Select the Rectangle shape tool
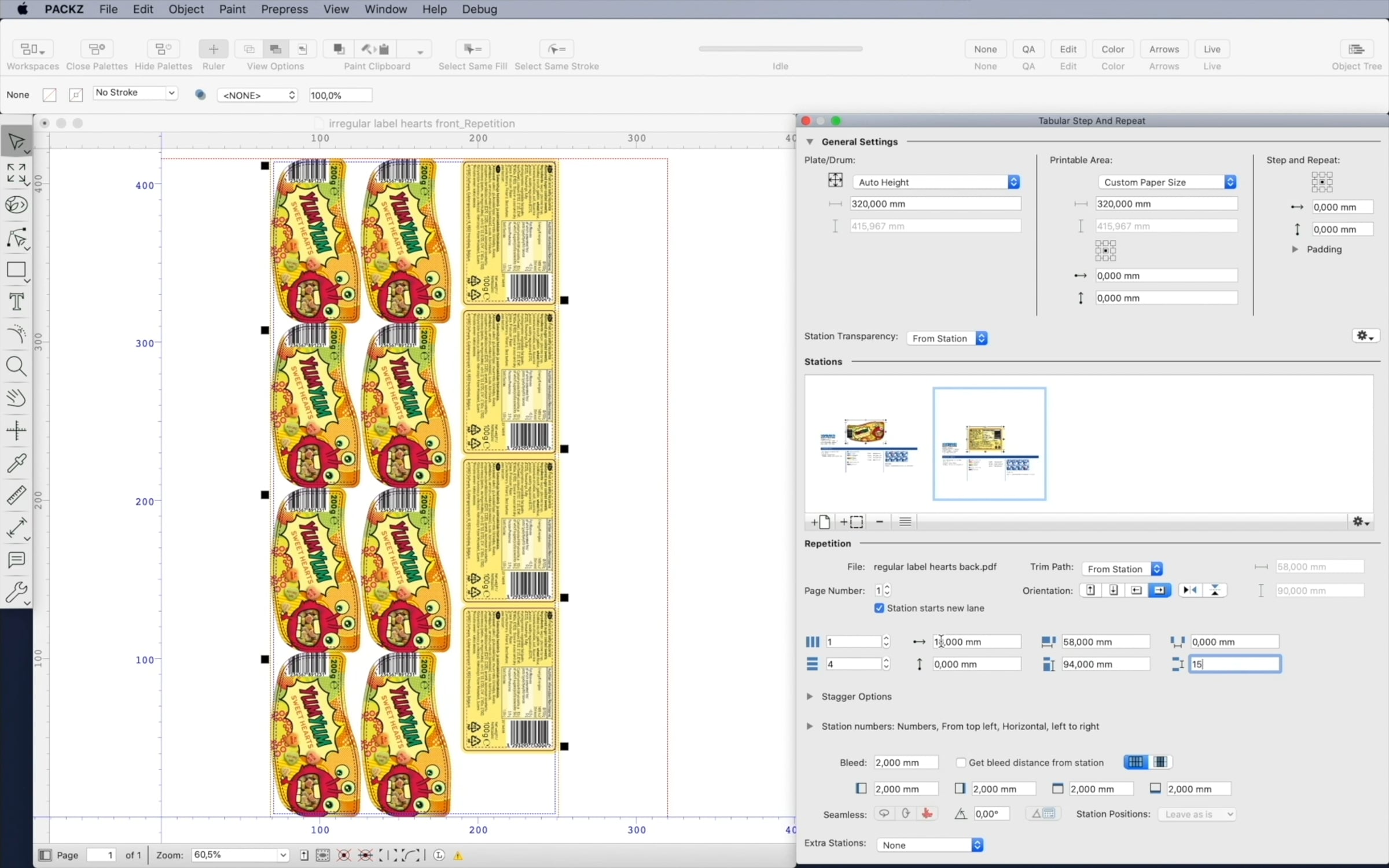Viewport: 1389px width, 868px height. point(16,270)
